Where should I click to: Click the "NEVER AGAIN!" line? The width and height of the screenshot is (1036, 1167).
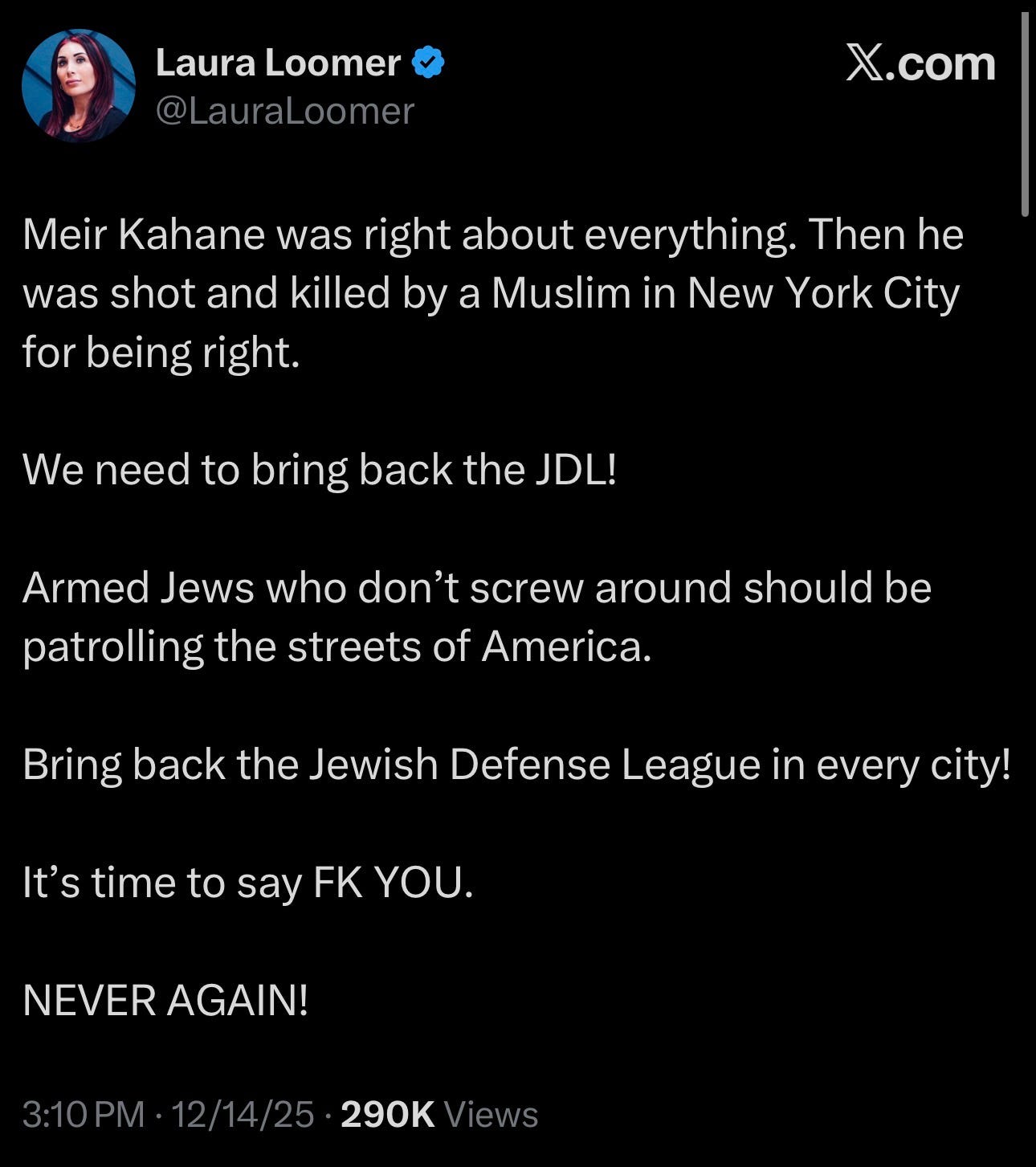pyautogui.click(x=165, y=1001)
